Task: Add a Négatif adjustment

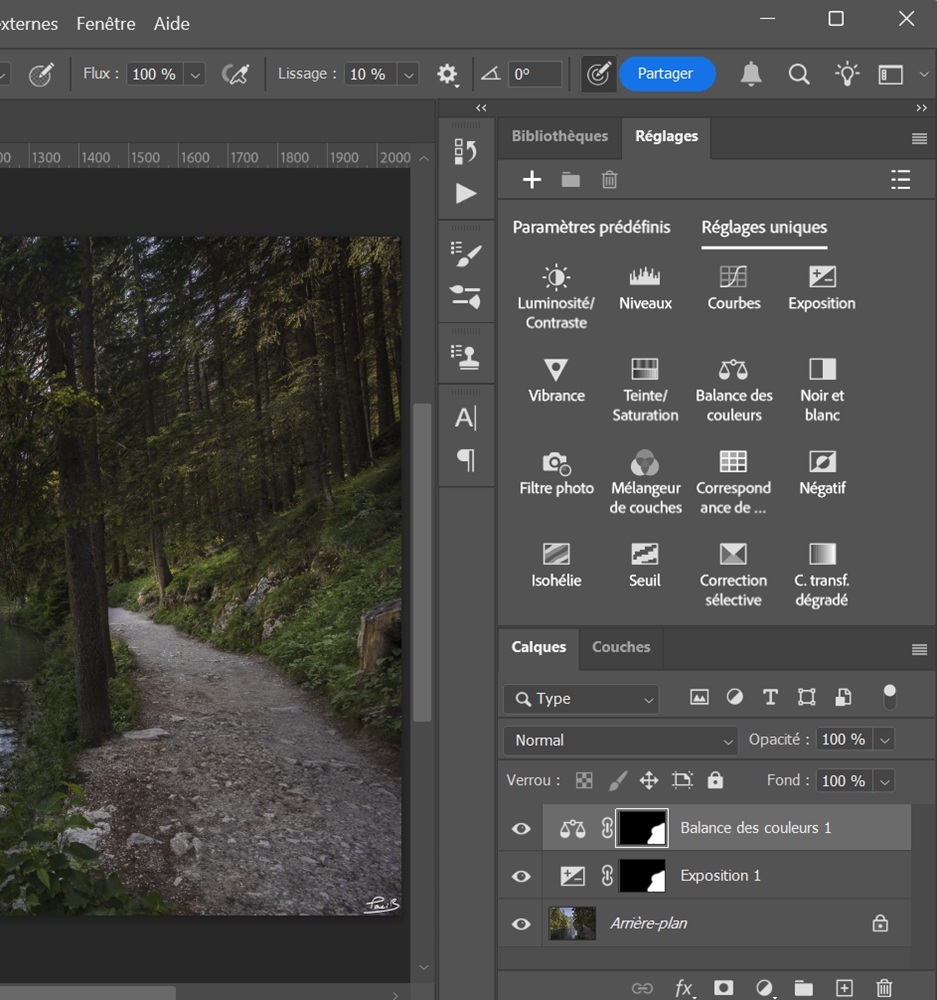Action: [822, 472]
